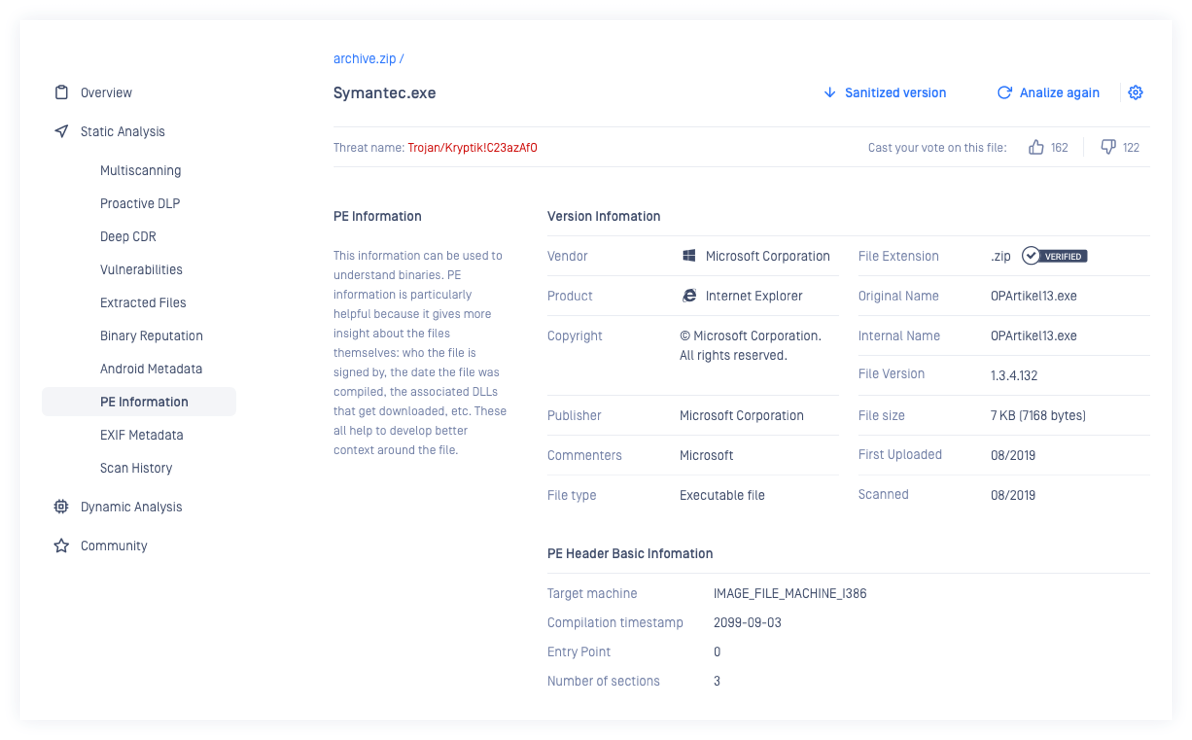Go to Extracted Files page

point(143,303)
